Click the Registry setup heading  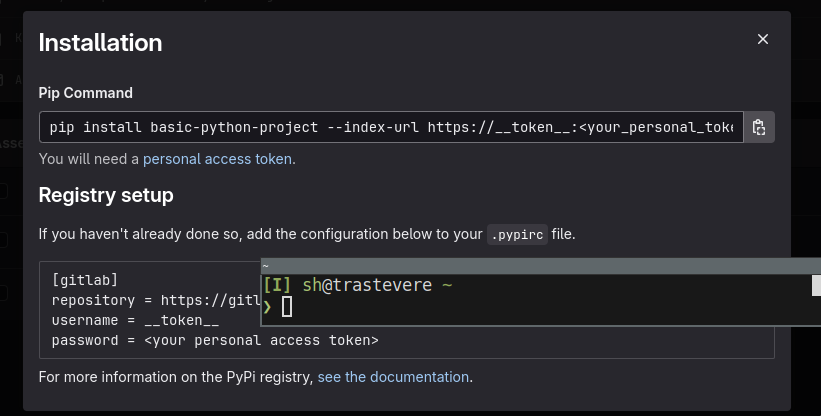tap(106, 195)
